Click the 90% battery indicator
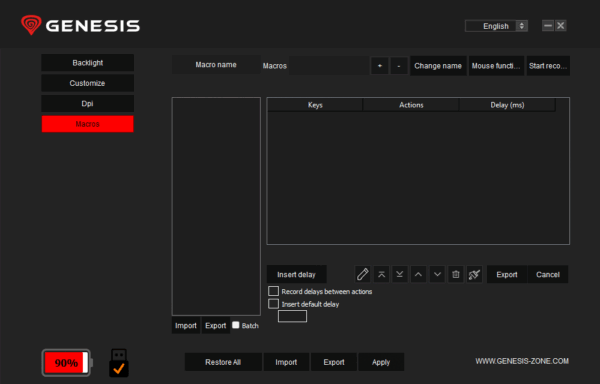Image resolution: width=600 pixels, height=384 pixels. [x=67, y=363]
